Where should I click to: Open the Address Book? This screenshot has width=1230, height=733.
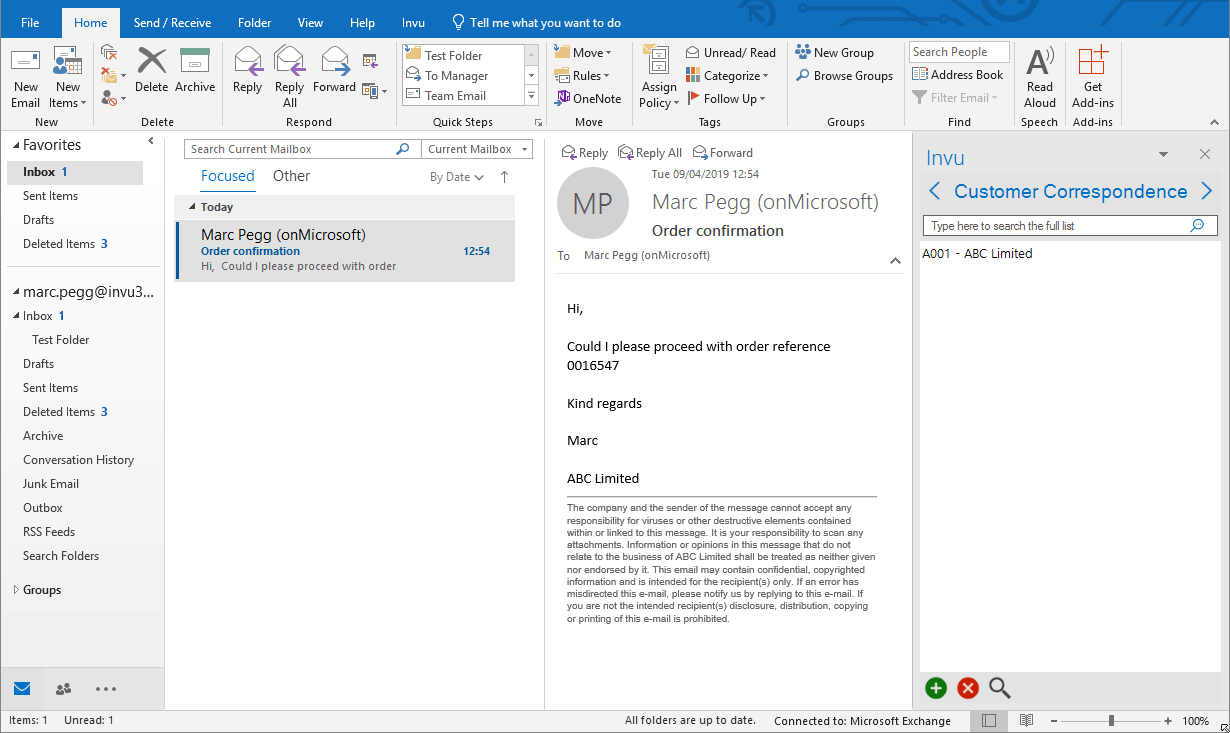tap(957, 75)
